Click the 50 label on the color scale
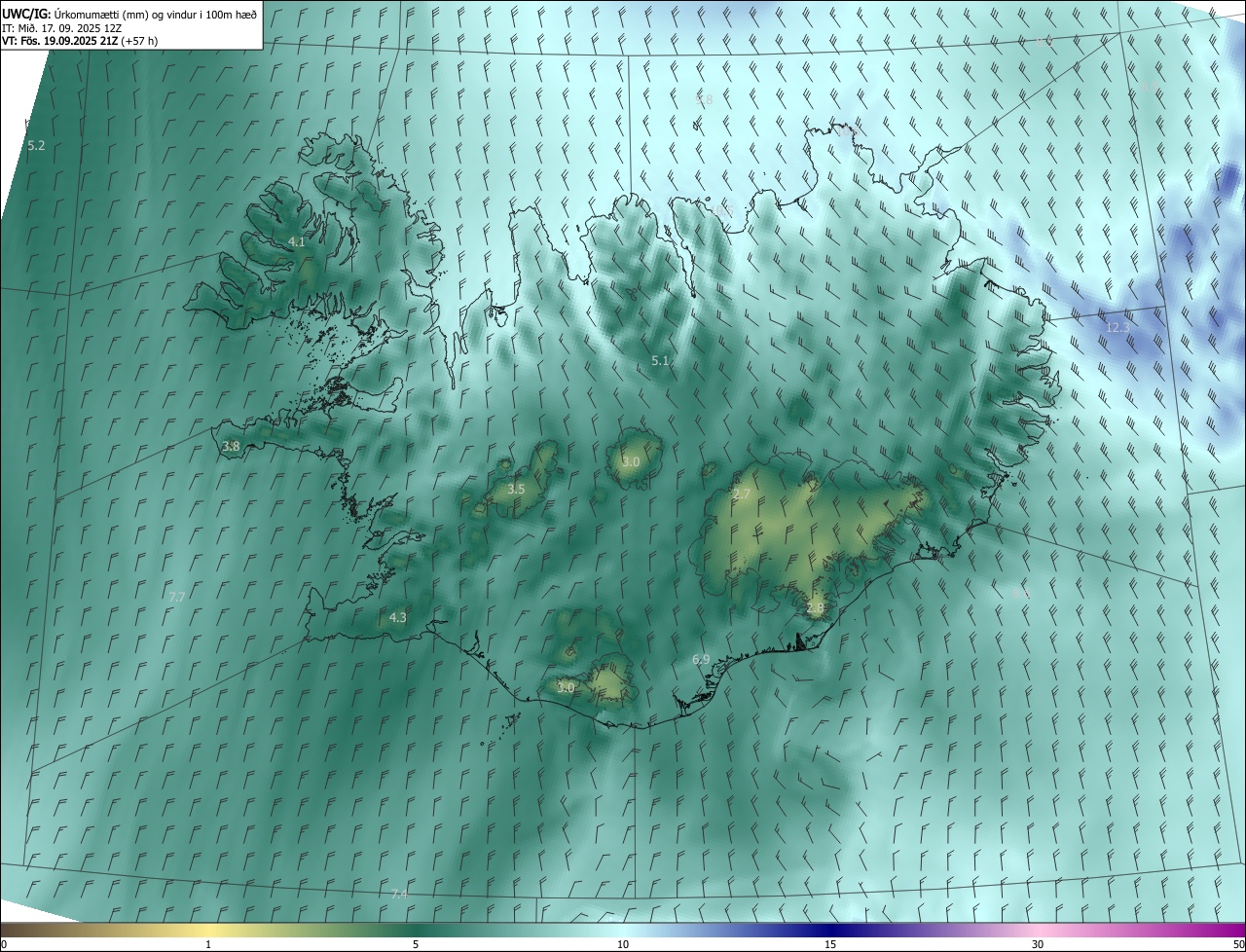Viewport: 1246px width, 952px height. [1238, 944]
